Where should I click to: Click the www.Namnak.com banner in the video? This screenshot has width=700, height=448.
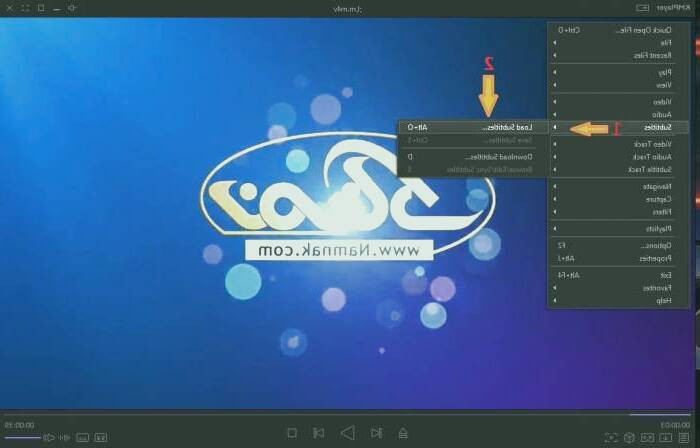pos(339,250)
